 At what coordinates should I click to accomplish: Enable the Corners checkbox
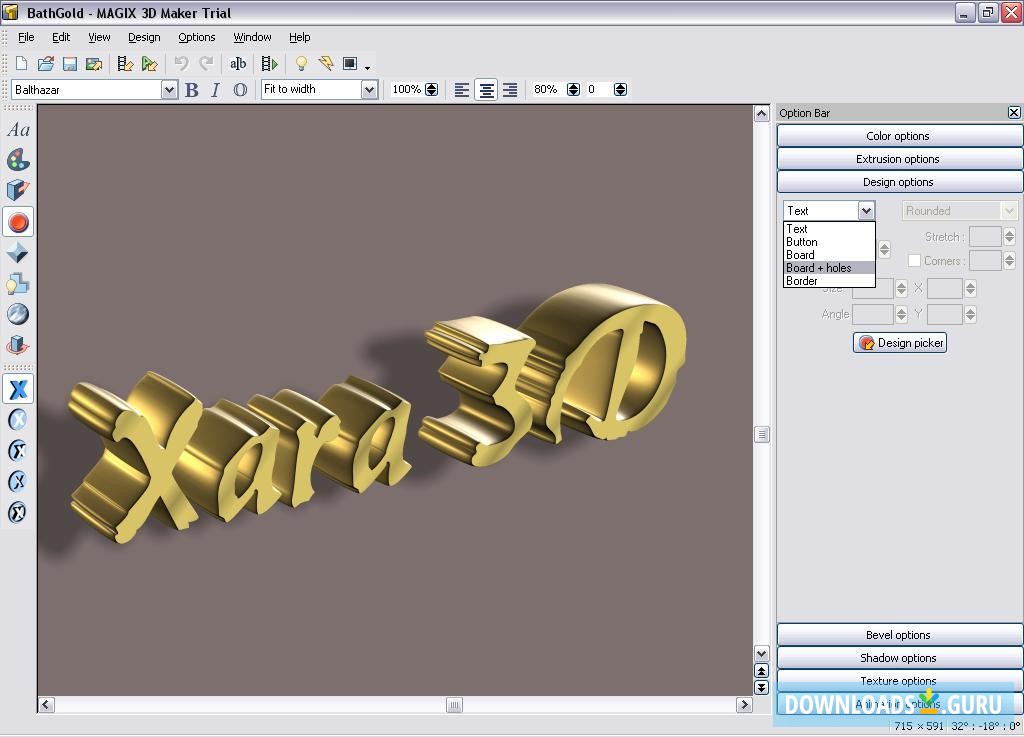tap(914, 261)
